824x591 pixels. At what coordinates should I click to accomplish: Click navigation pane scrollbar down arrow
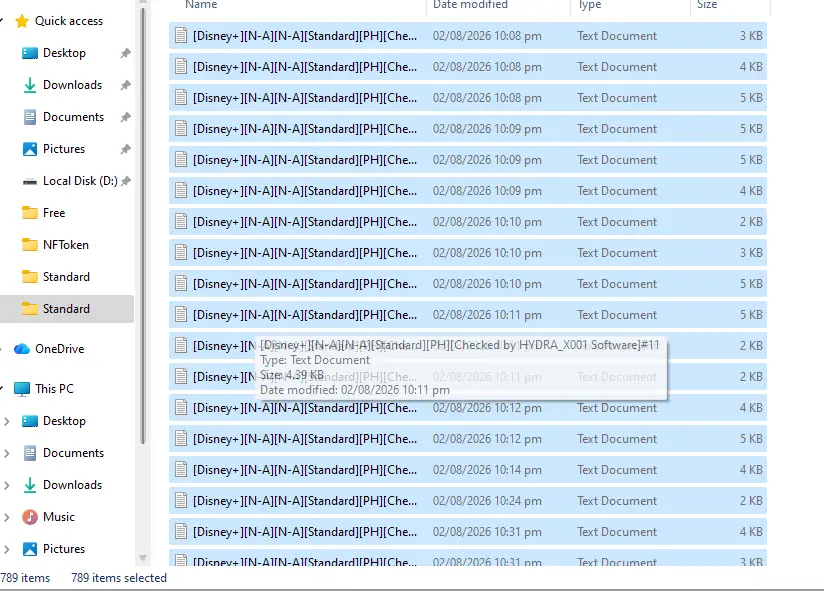(142, 558)
